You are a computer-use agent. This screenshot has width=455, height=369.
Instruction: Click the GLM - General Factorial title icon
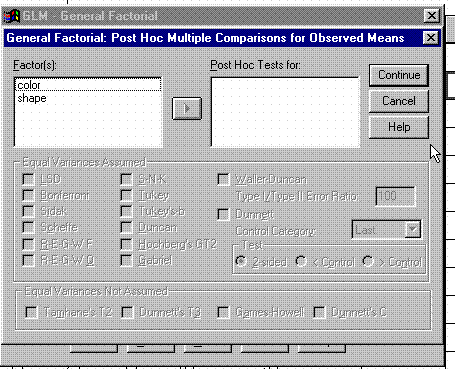point(11,16)
